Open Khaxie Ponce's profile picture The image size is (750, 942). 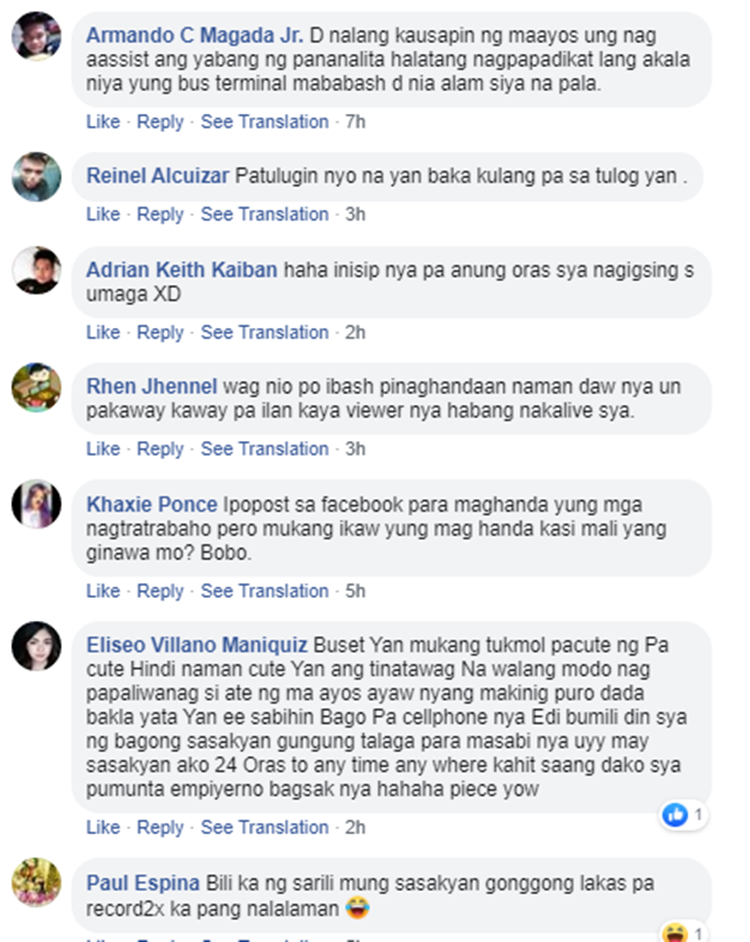click(x=37, y=504)
